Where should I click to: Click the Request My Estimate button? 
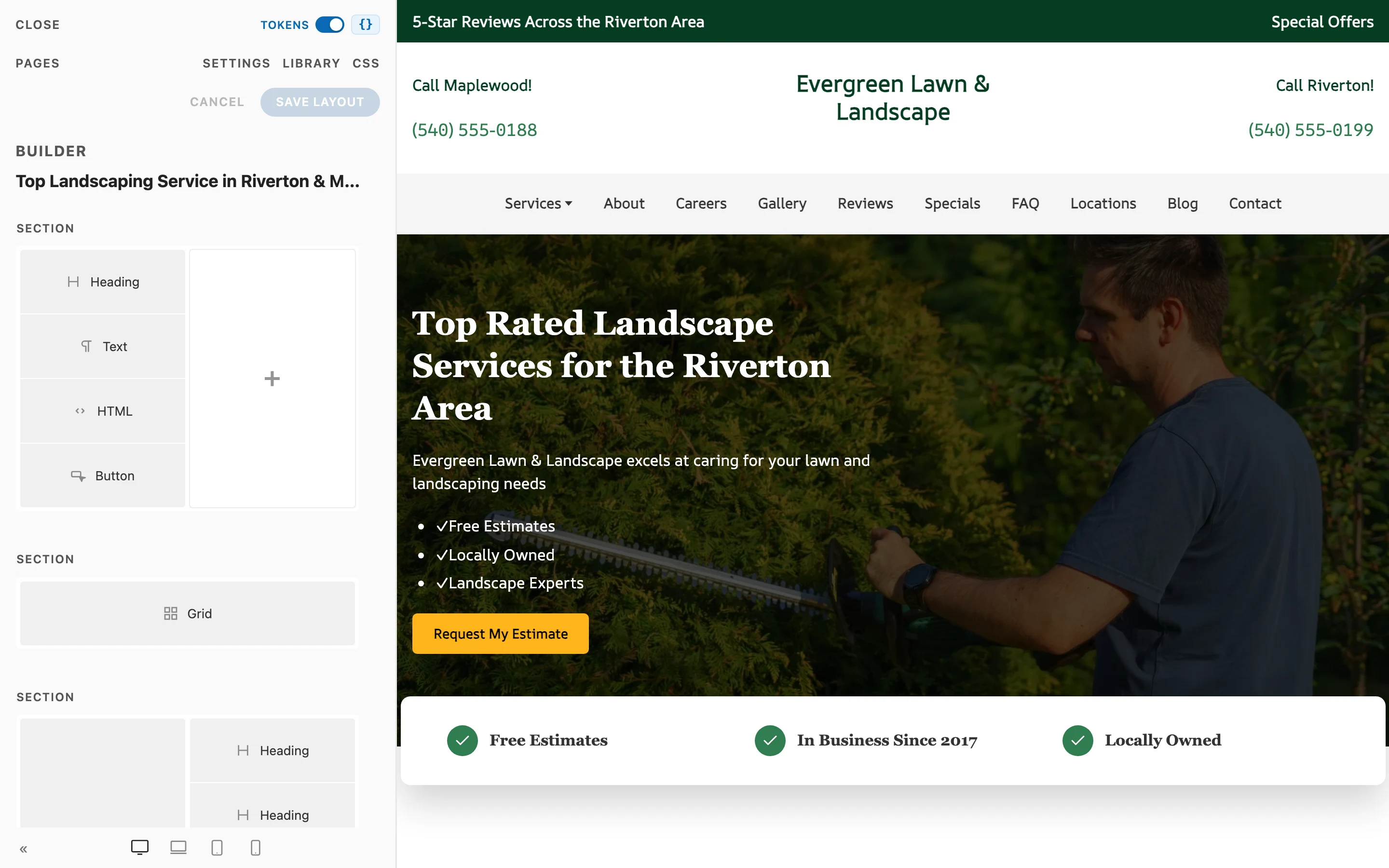click(x=501, y=634)
